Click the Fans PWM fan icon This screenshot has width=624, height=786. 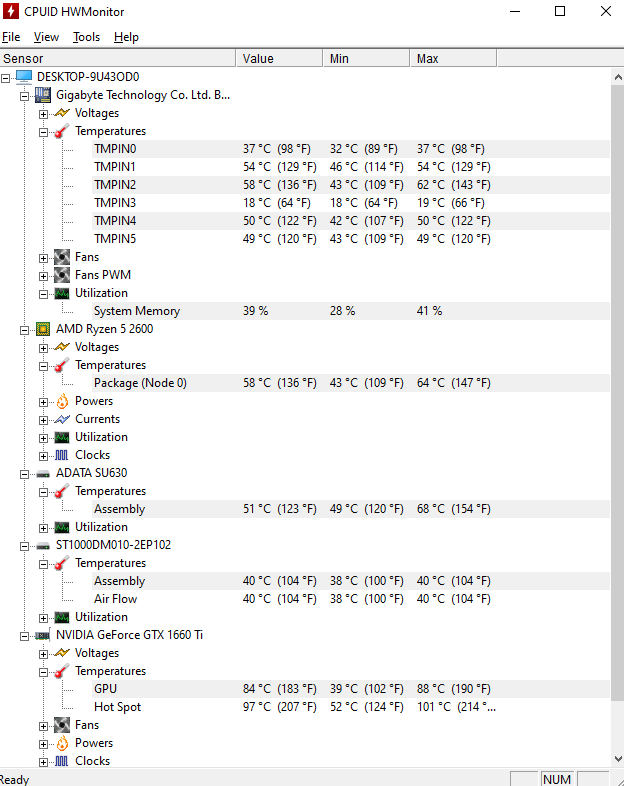coord(62,275)
